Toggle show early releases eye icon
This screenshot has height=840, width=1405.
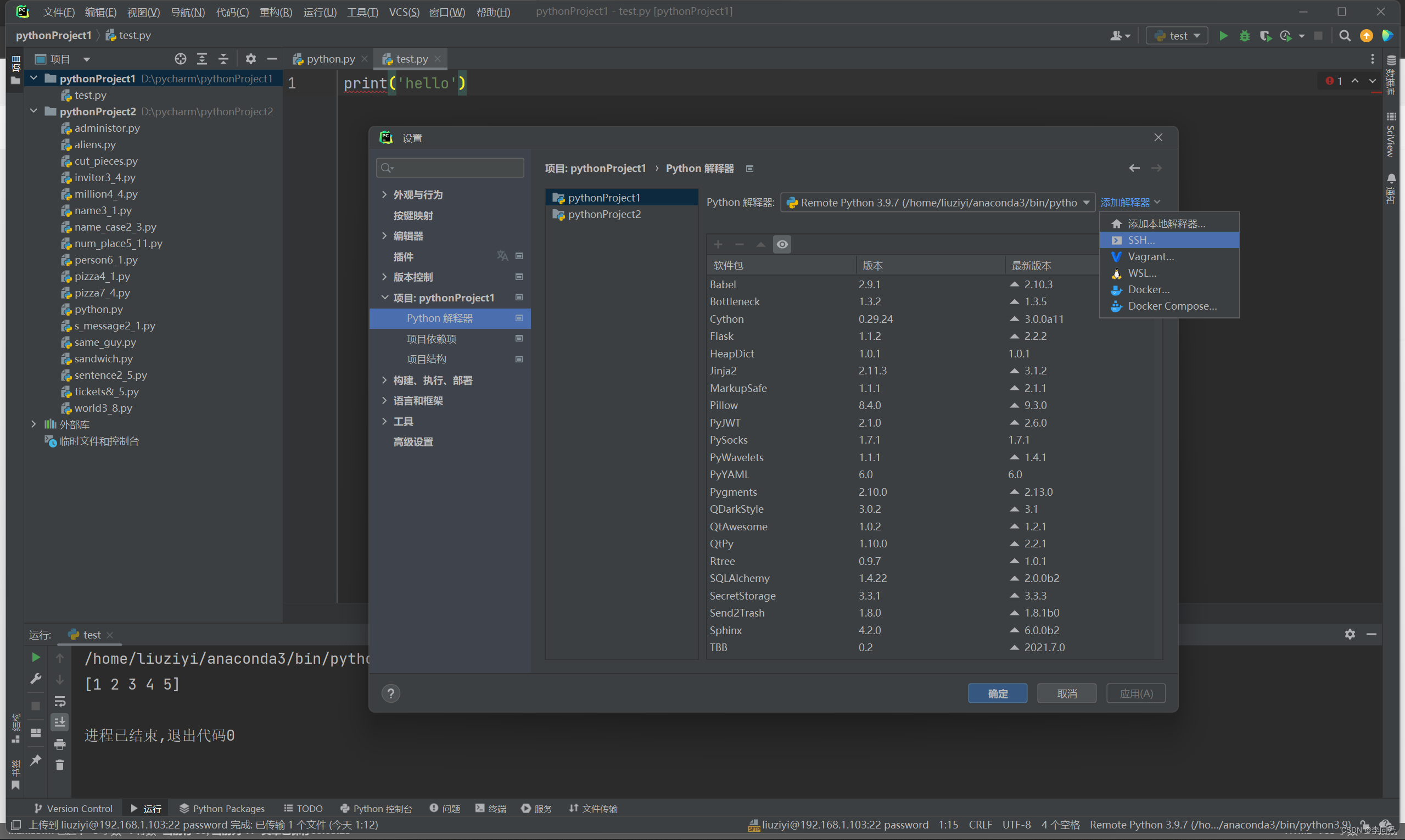point(782,244)
